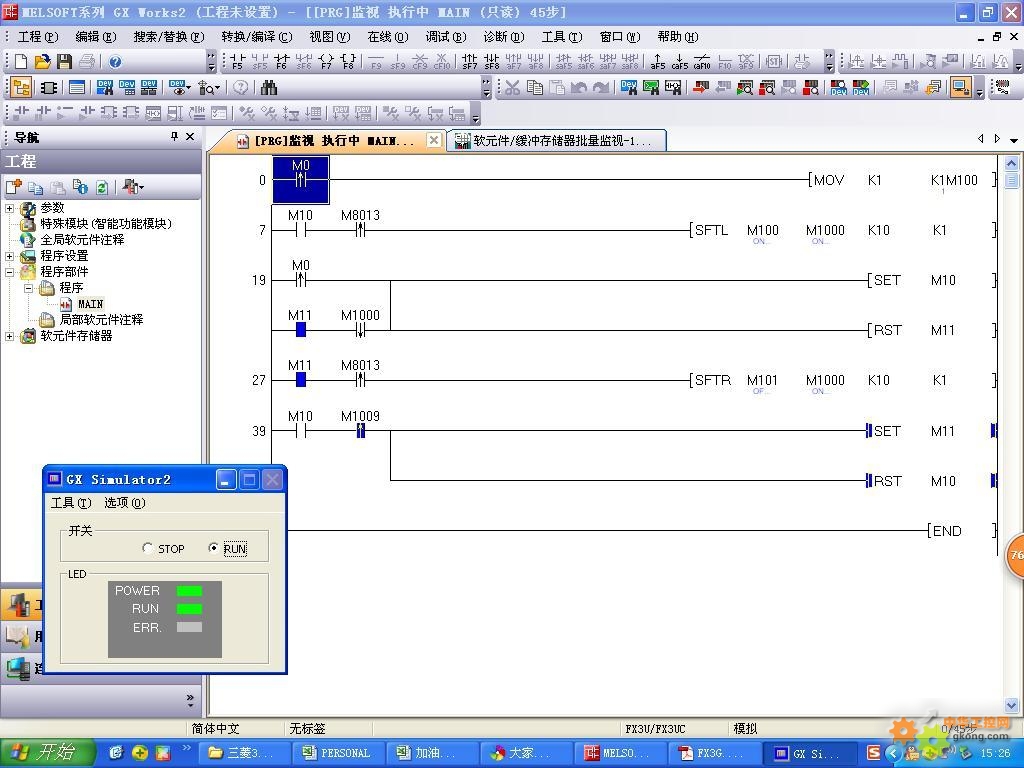The width and height of the screenshot is (1024, 768).
Task: Insert coil with the F7 icon
Action: [x=326, y=61]
